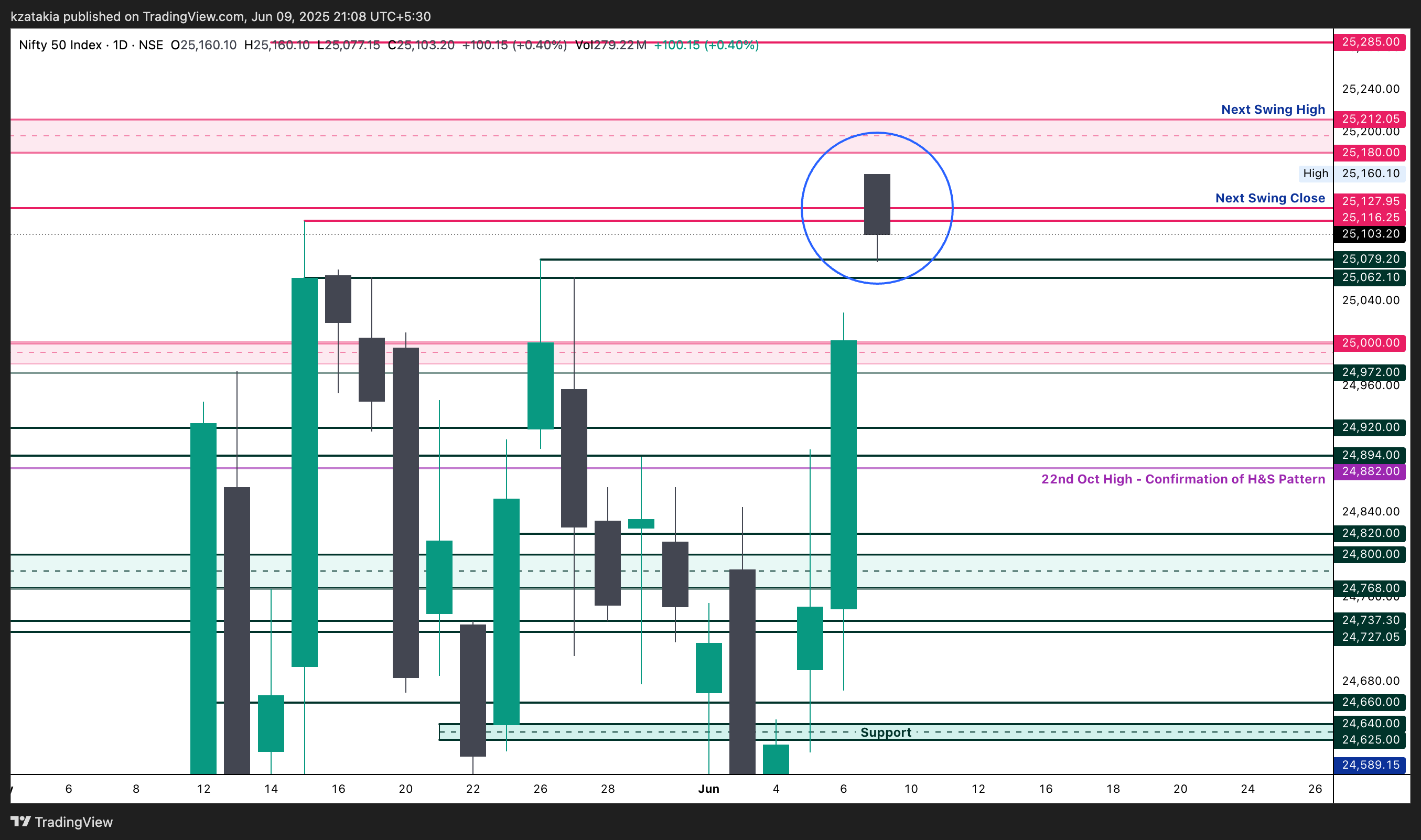Click the TradingView wordmark at bottom left
Screen dimensions: 1421x840
[x=73, y=822]
